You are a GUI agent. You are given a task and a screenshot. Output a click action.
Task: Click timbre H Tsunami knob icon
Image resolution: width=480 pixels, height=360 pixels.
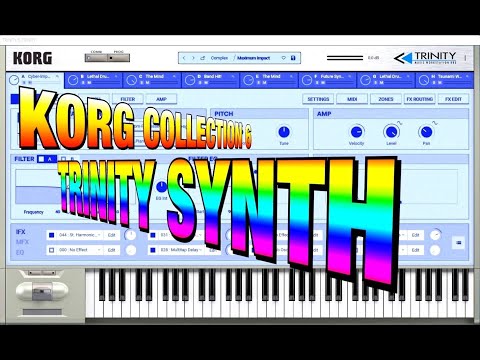click(x=424, y=80)
